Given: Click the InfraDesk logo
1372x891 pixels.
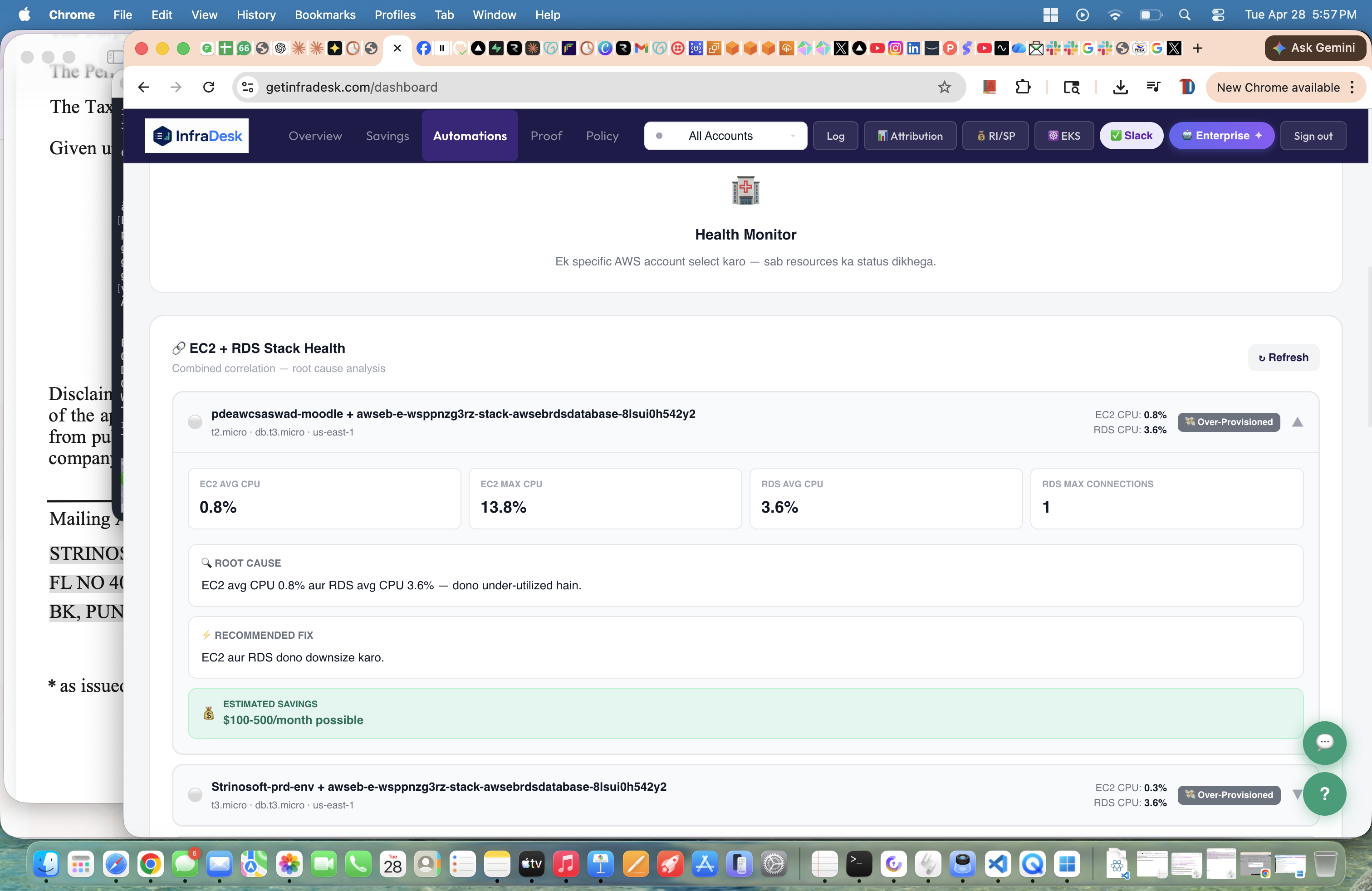Looking at the screenshot, I should [x=196, y=136].
